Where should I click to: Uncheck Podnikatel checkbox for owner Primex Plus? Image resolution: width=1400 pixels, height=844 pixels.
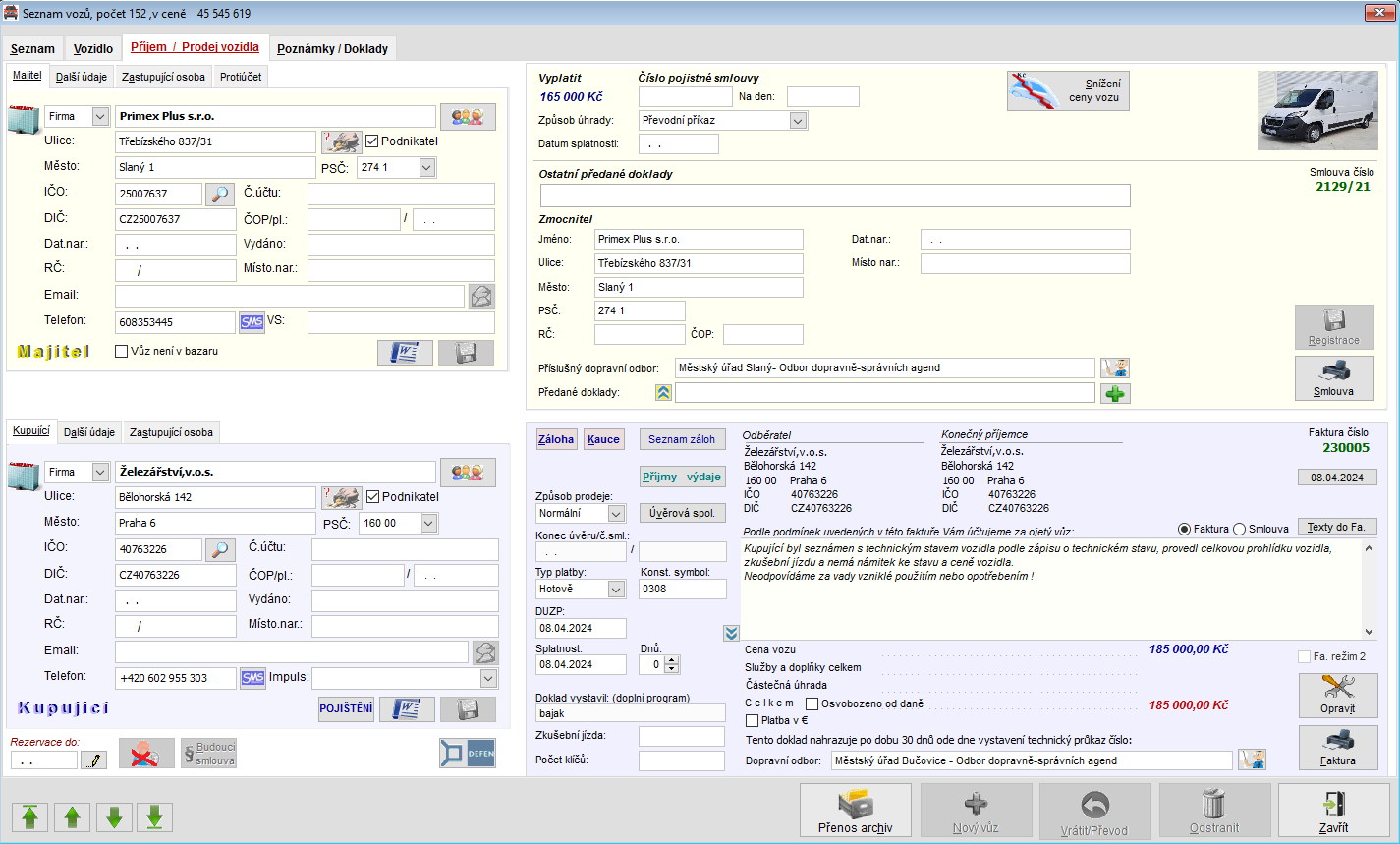click(x=371, y=141)
